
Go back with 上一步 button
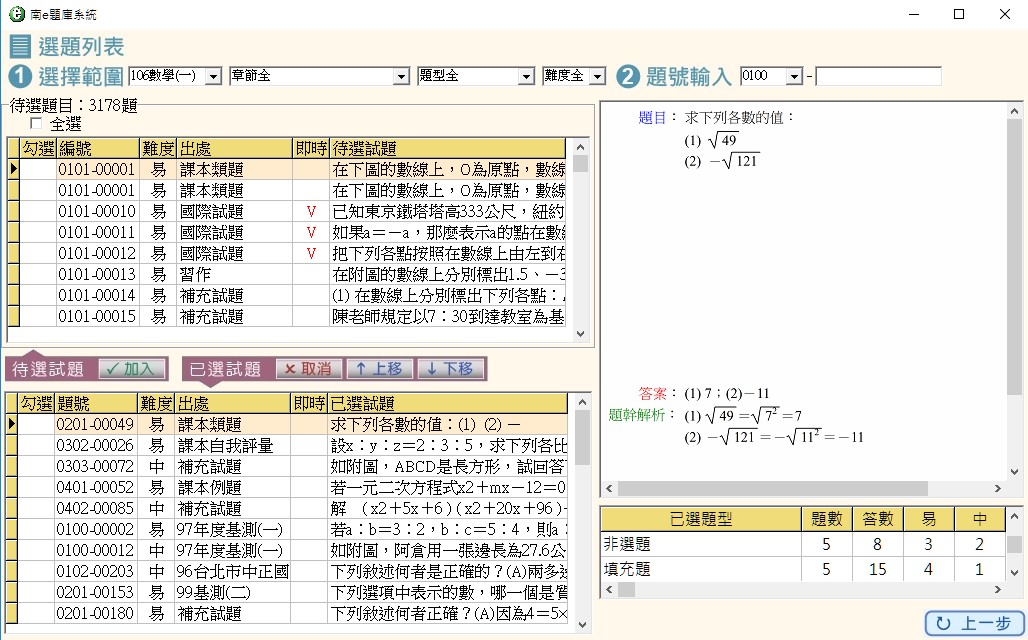pyautogui.click(x=974, y=623)
